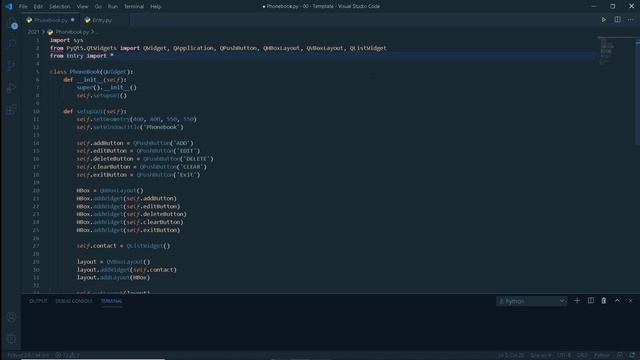Click the 'def setupGUI(self):' line
640x360 pixels.
pyautogui.click(x=95, y=111)
